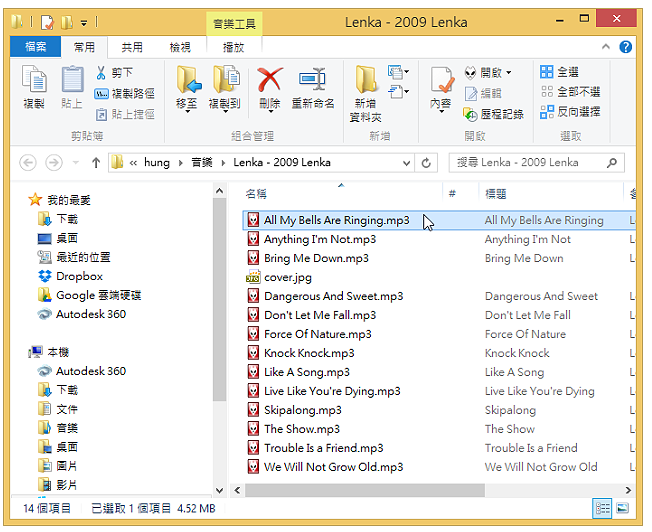Click the horizontal scrollbar of file list
This screenshot has height=532, width=652.
tap(365, 490)
